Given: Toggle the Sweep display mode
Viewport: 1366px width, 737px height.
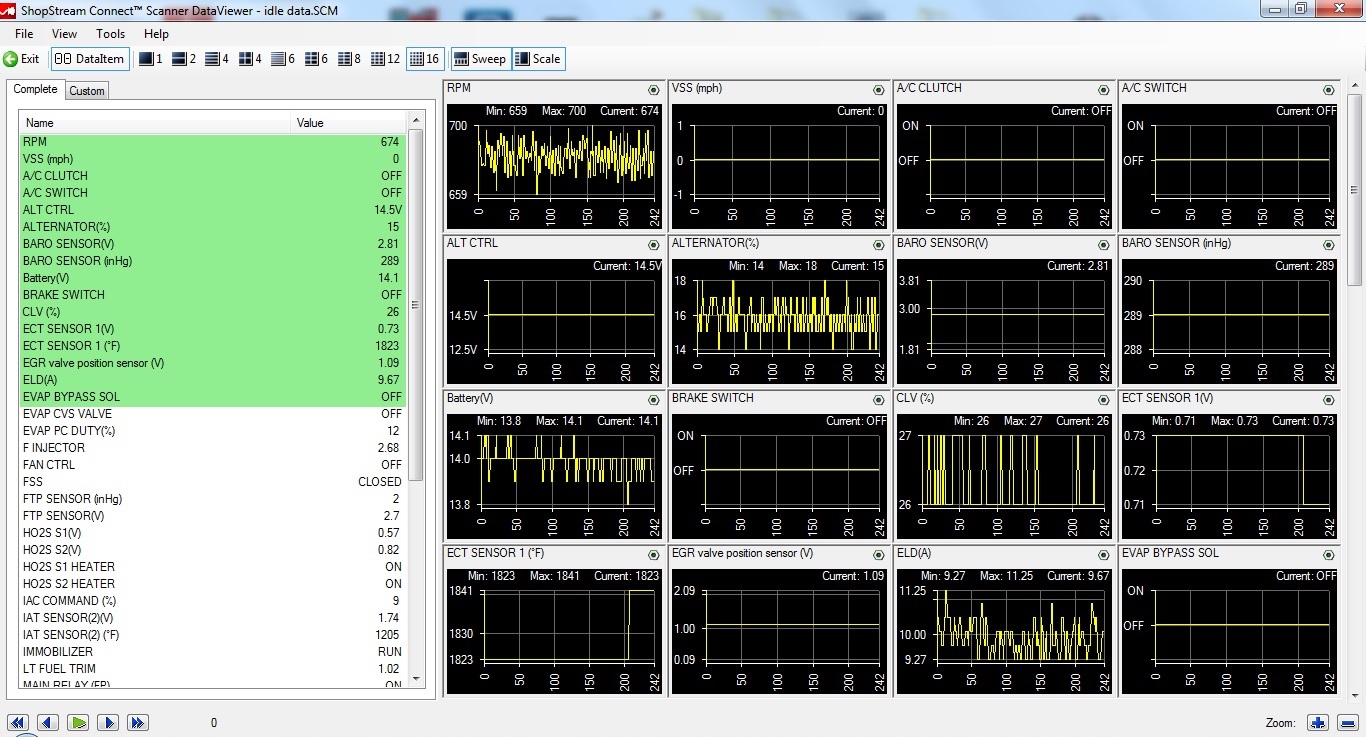Looking at the screenshot, I should click(x=480, y=59).
